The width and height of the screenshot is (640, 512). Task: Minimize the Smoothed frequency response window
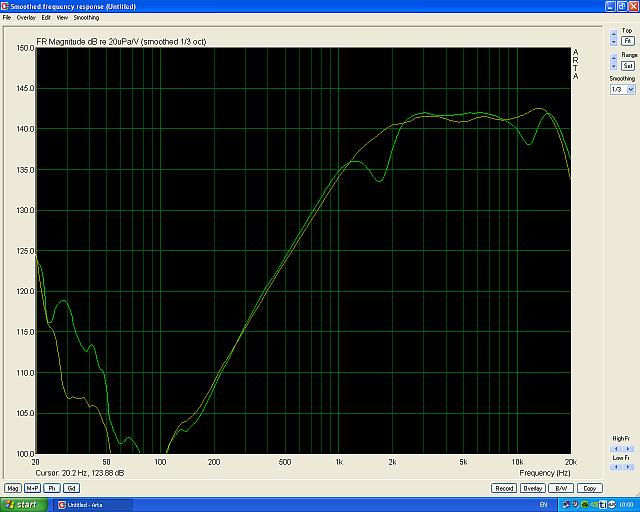(610, 6)
